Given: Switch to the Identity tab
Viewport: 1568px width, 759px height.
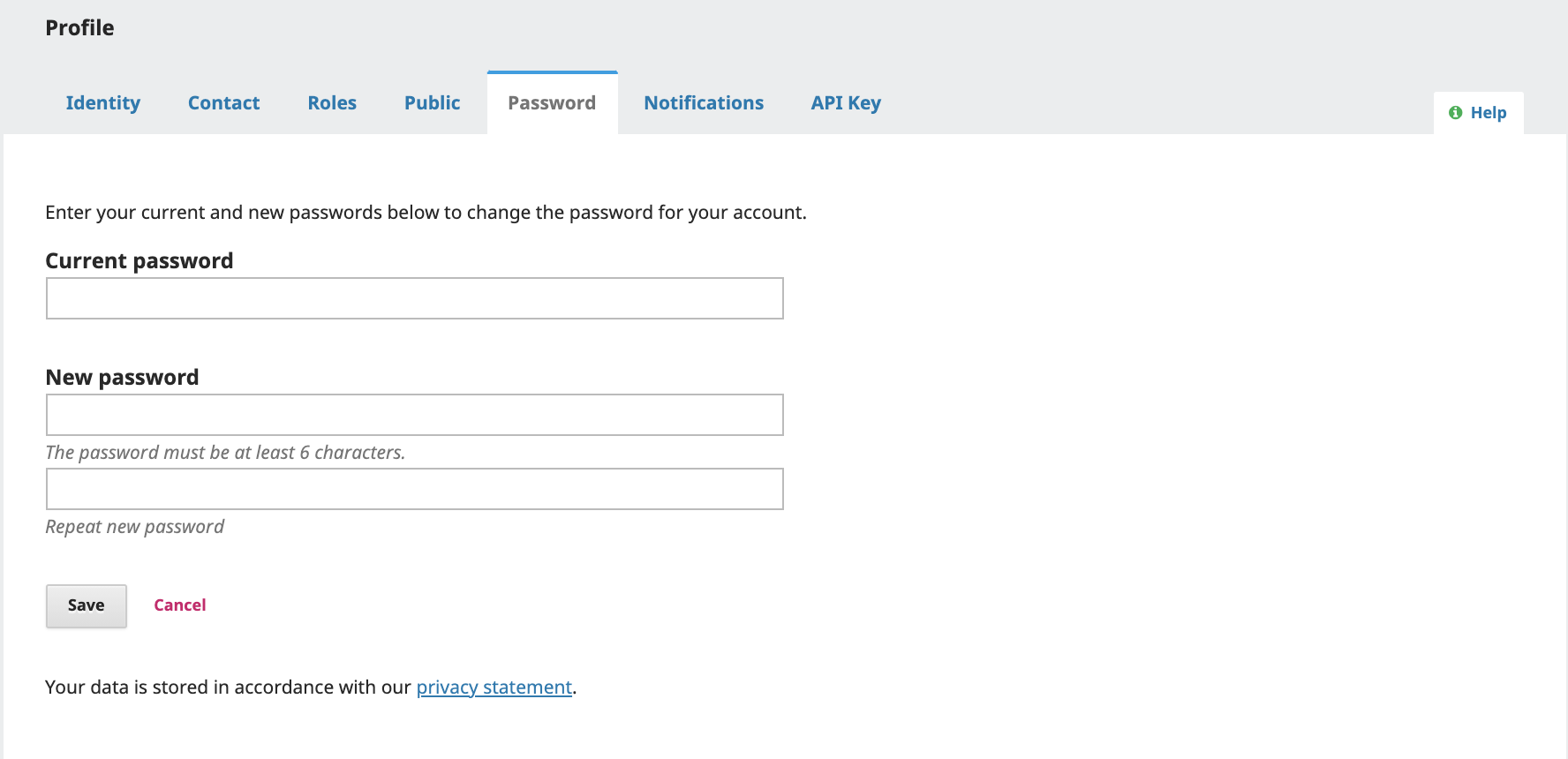Looking at the screenshot, I should tap(103, 103).
